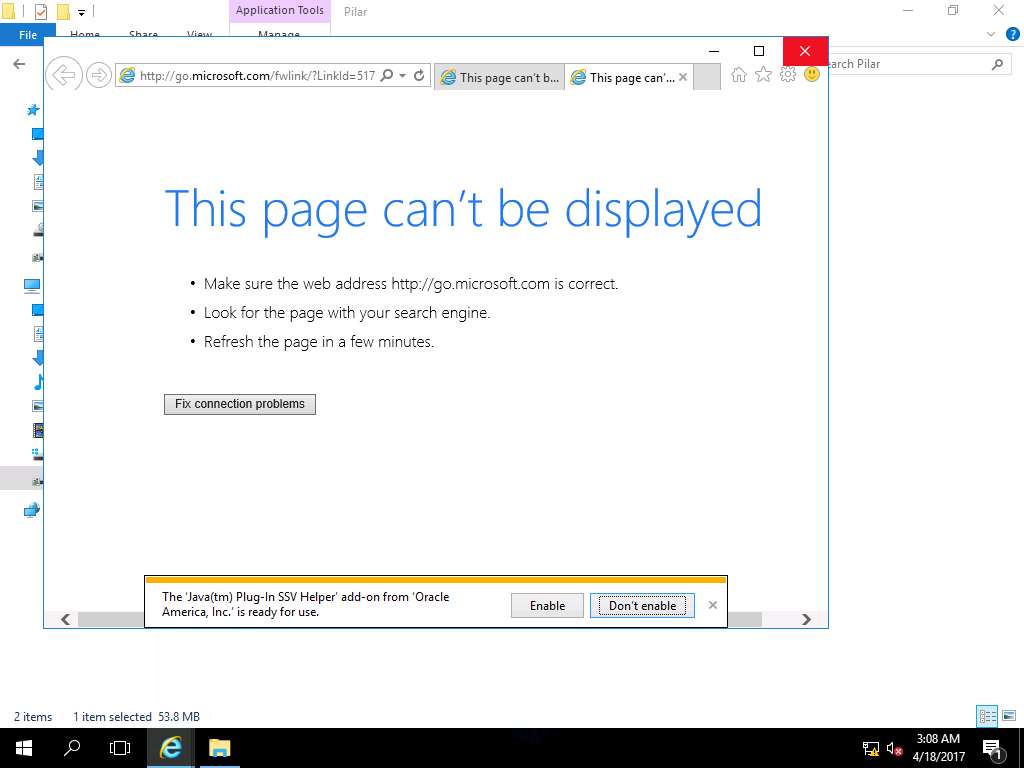Click the File Explorer back arrow

click(x=19, y=63)
